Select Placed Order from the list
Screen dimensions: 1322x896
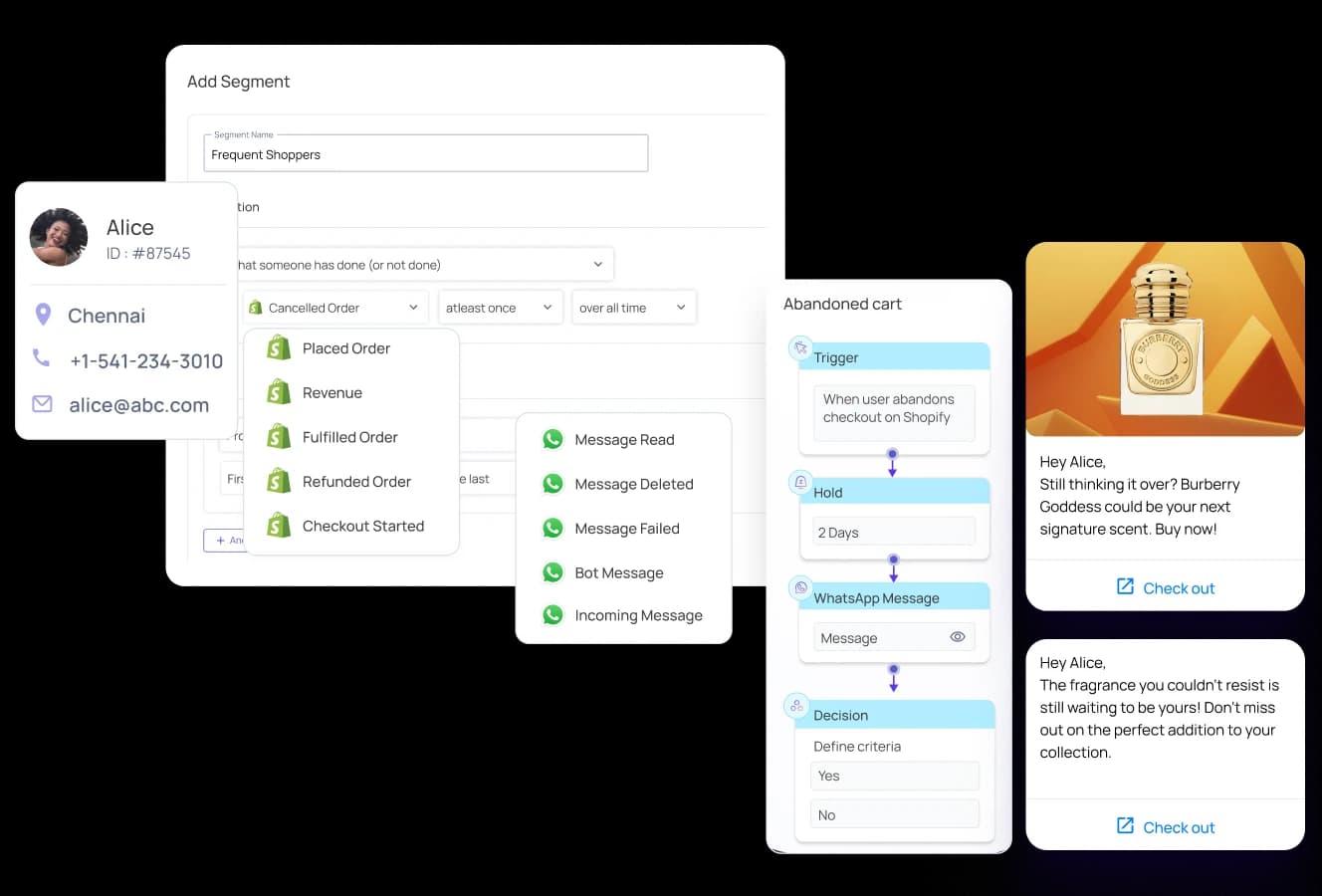coord(345,348)
